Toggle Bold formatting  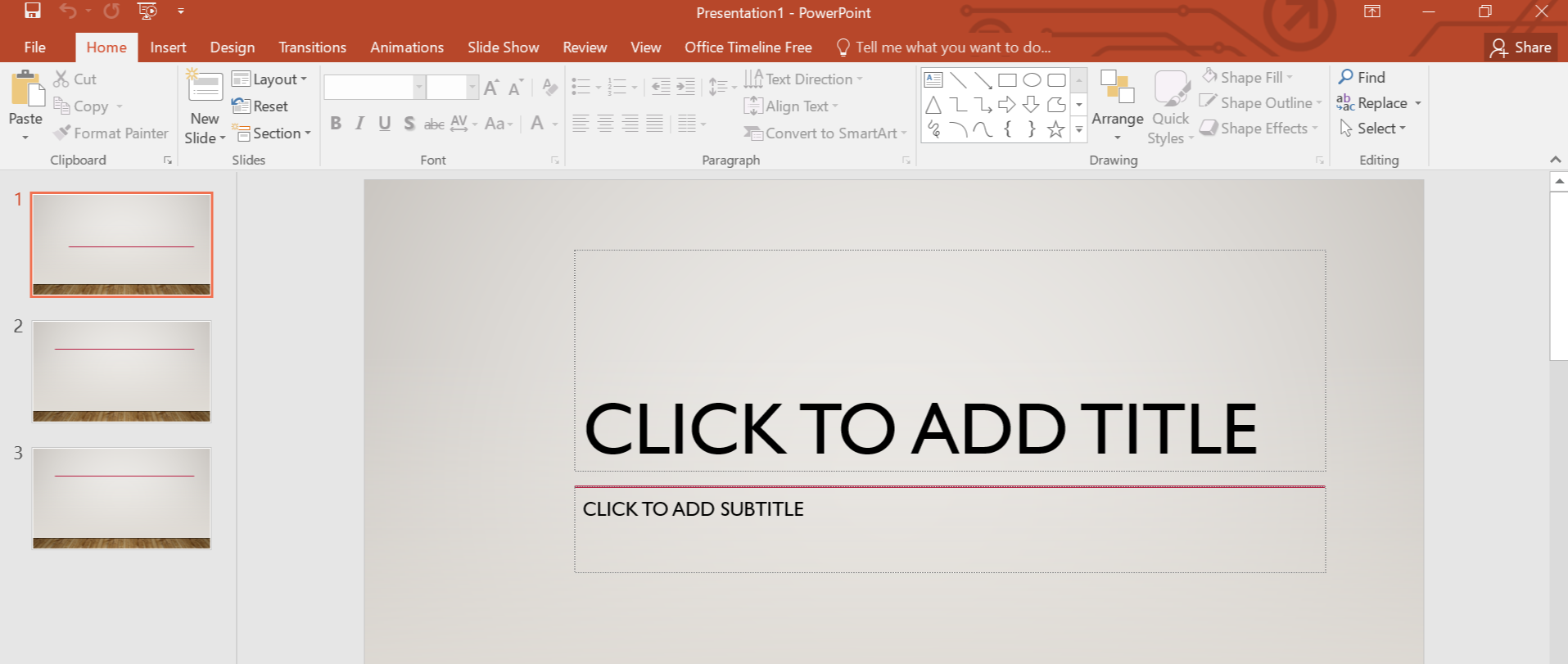coord(336,124)
